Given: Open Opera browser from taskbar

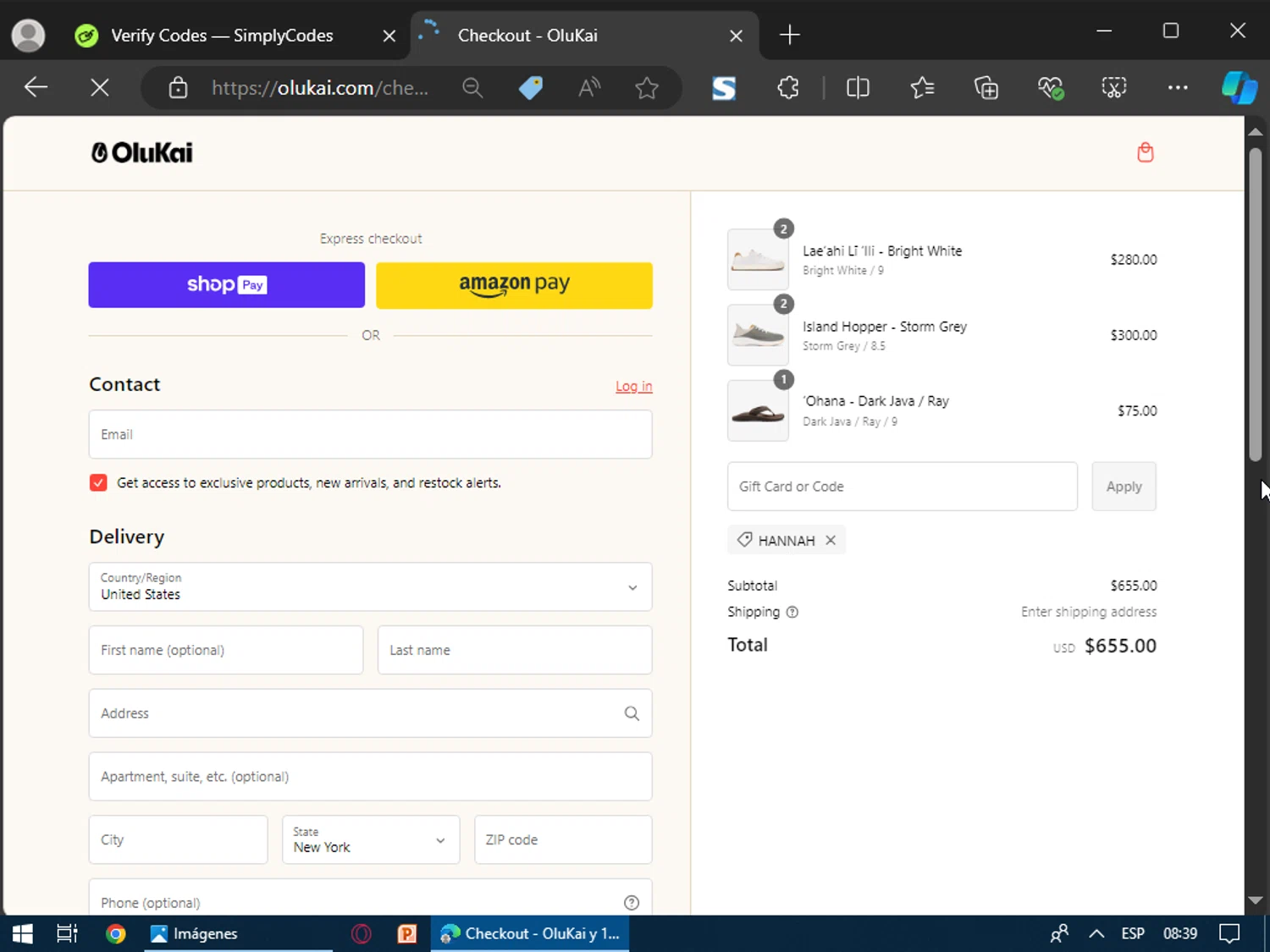Looking at the screenshot, I should (362, 933).
